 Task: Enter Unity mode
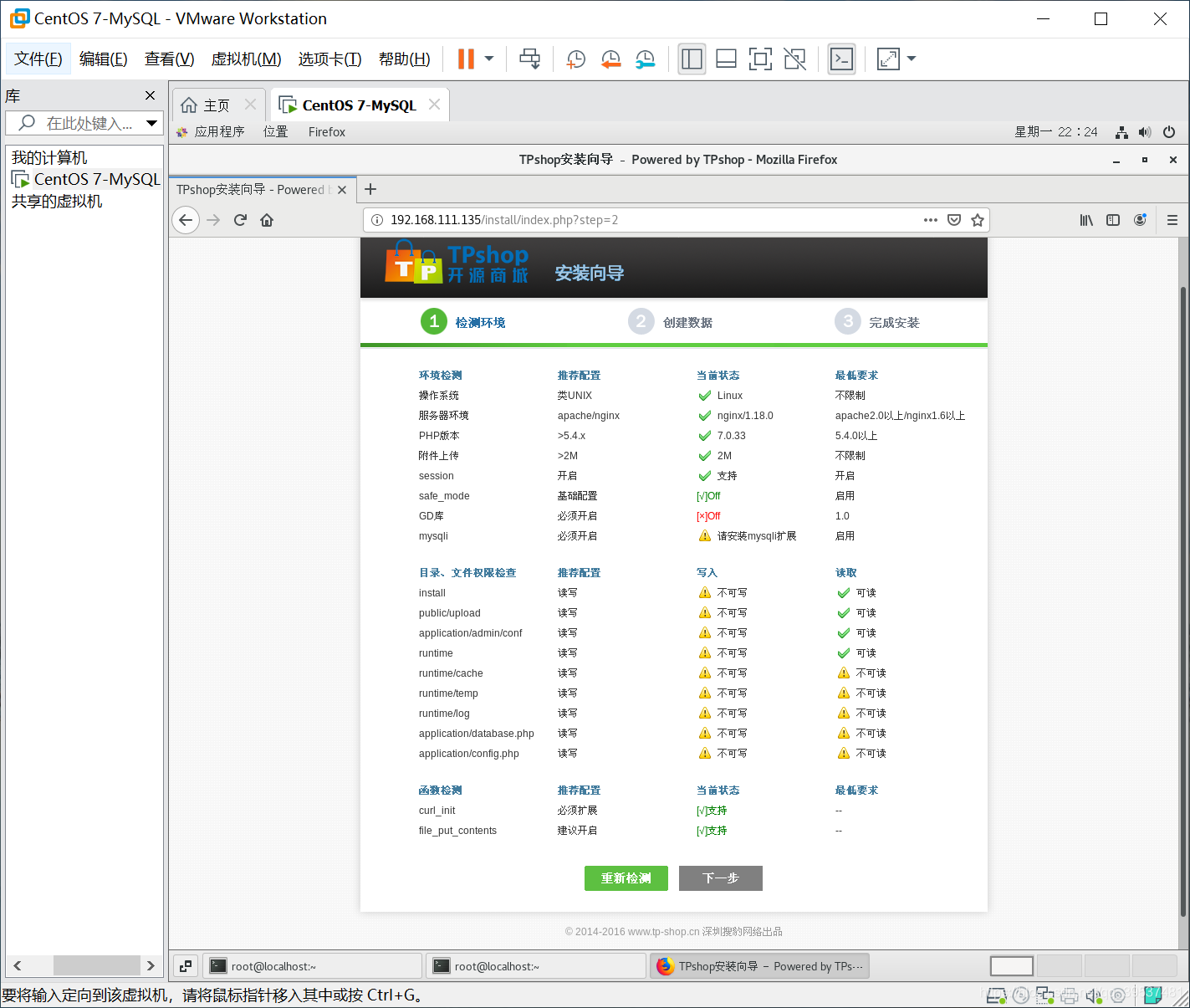(794, 59)
